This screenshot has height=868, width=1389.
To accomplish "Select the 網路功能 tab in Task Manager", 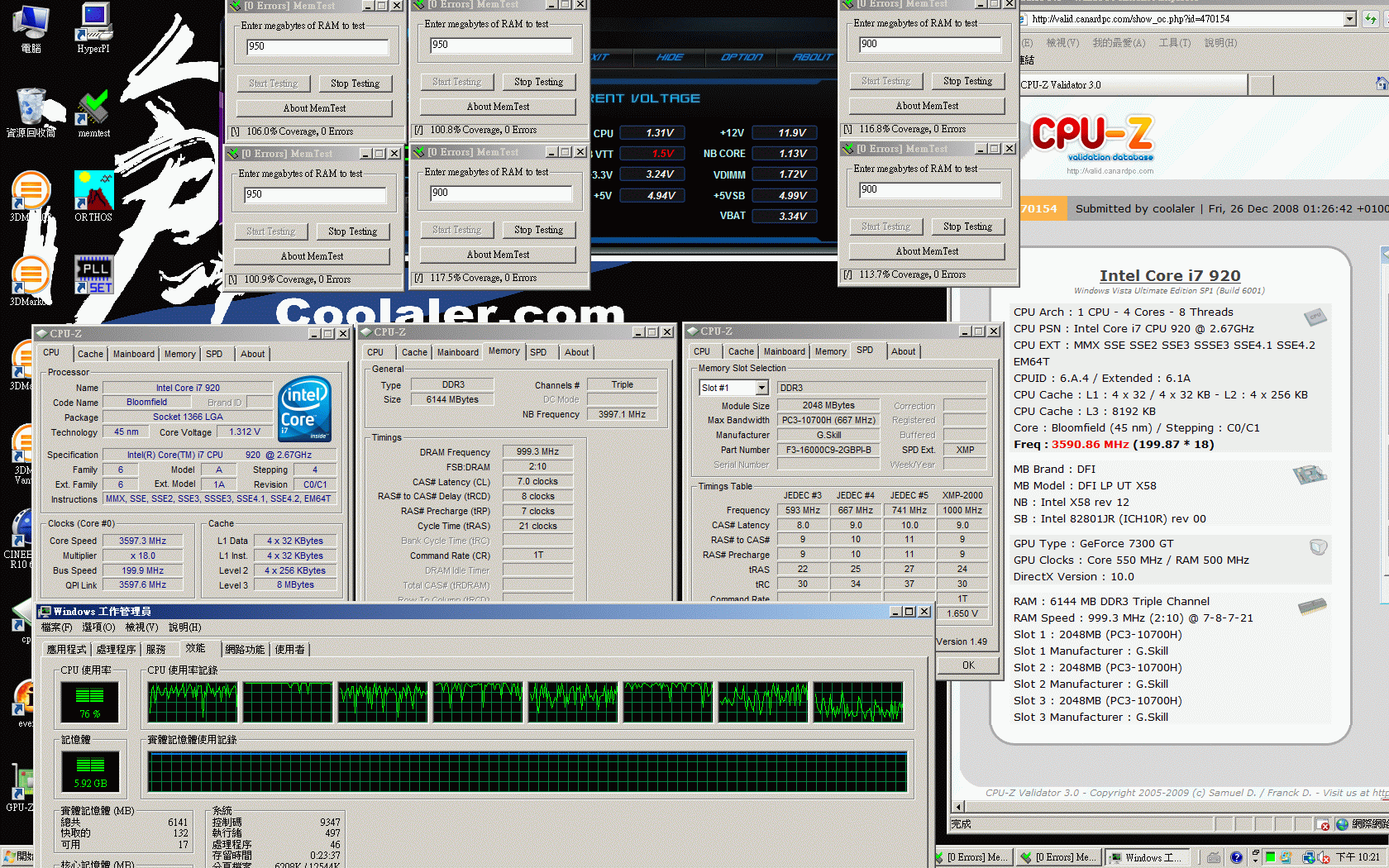I will (245, 650).
